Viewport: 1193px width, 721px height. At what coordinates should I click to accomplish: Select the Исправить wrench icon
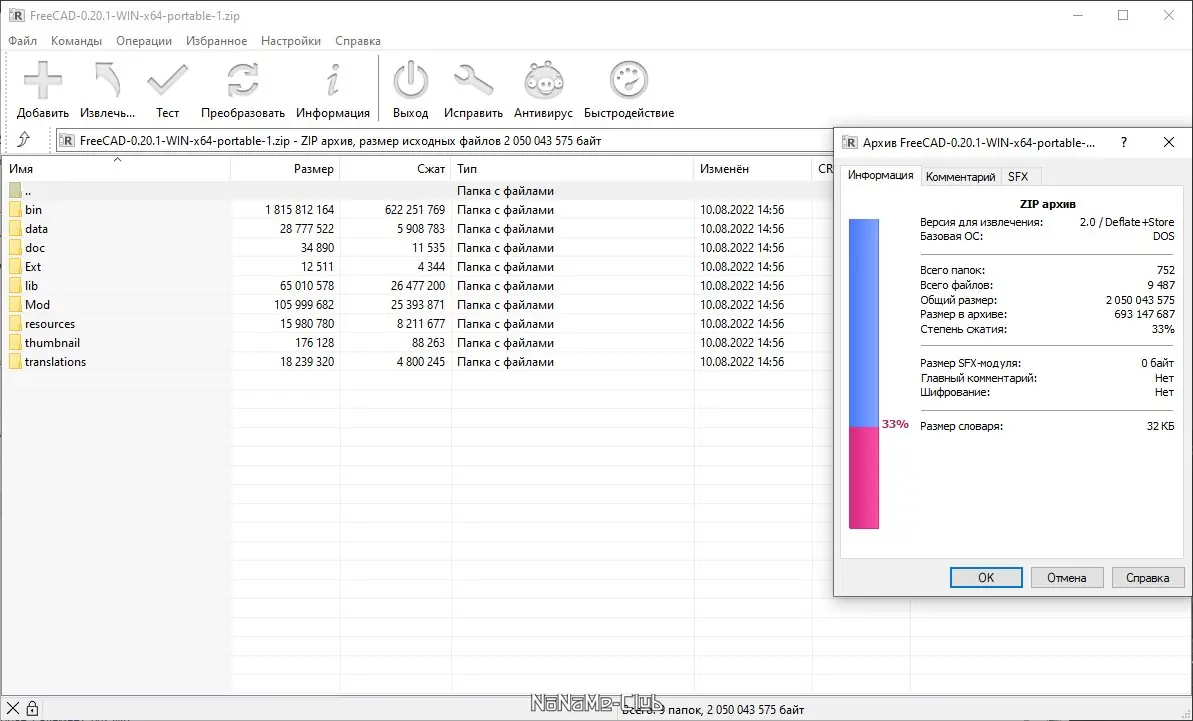point(473,80)
